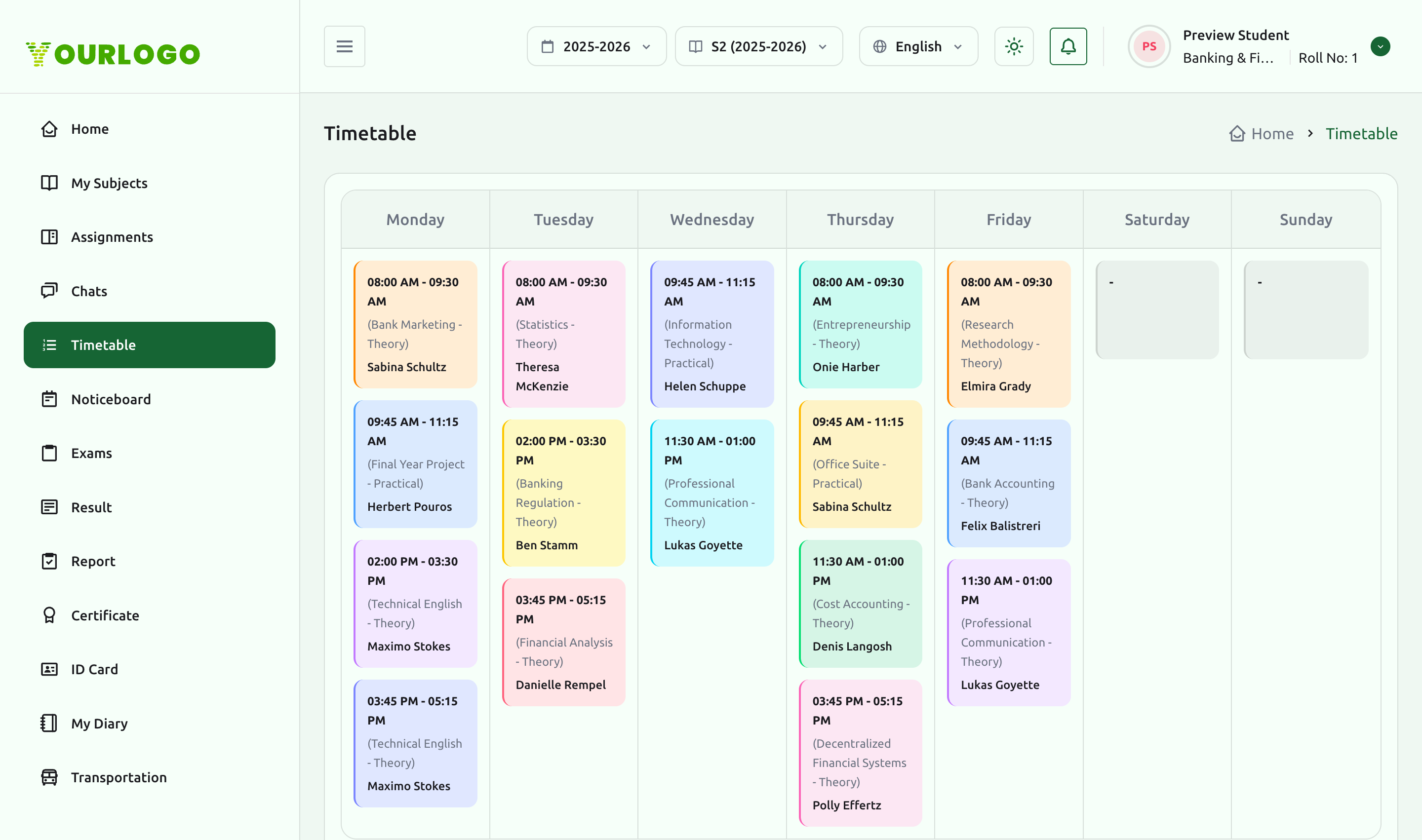Click the Certificate ribbon icon
The width and height of the screenshot is (1422, 840).
(49, 615)
